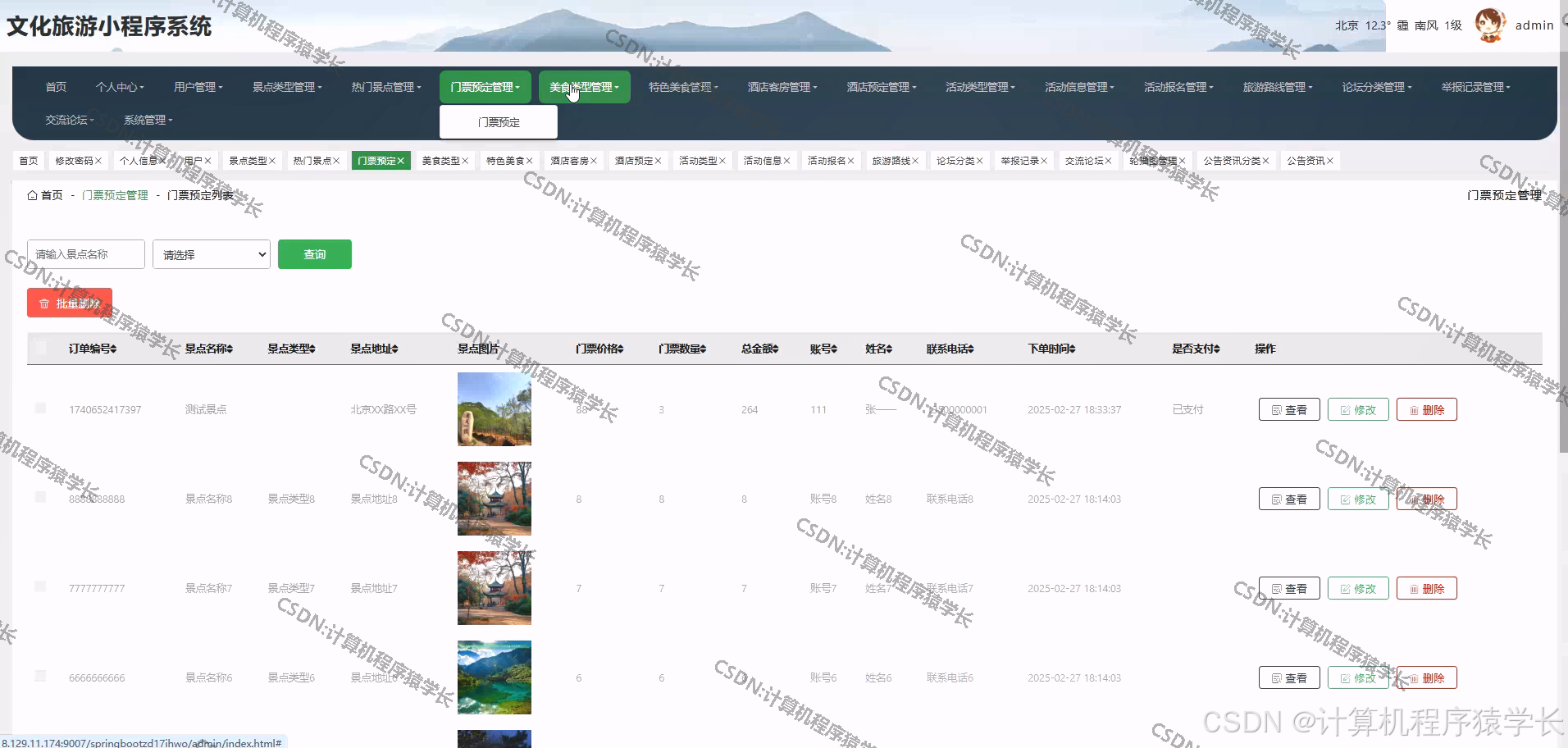The image size is (1568, 748).
Task: Edit order 1740652417397 with 修改
Action: [1358, 409]
